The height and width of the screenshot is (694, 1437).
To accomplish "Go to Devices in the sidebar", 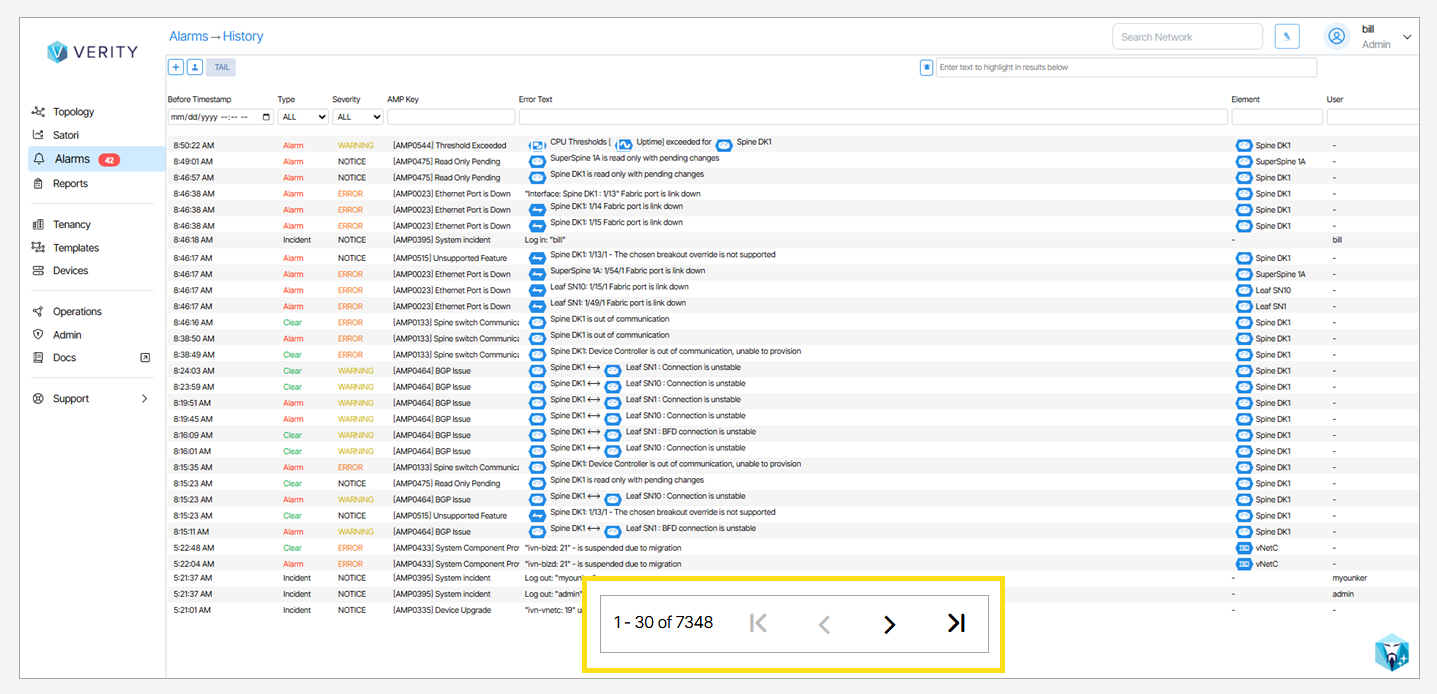I will coord(70,271).
